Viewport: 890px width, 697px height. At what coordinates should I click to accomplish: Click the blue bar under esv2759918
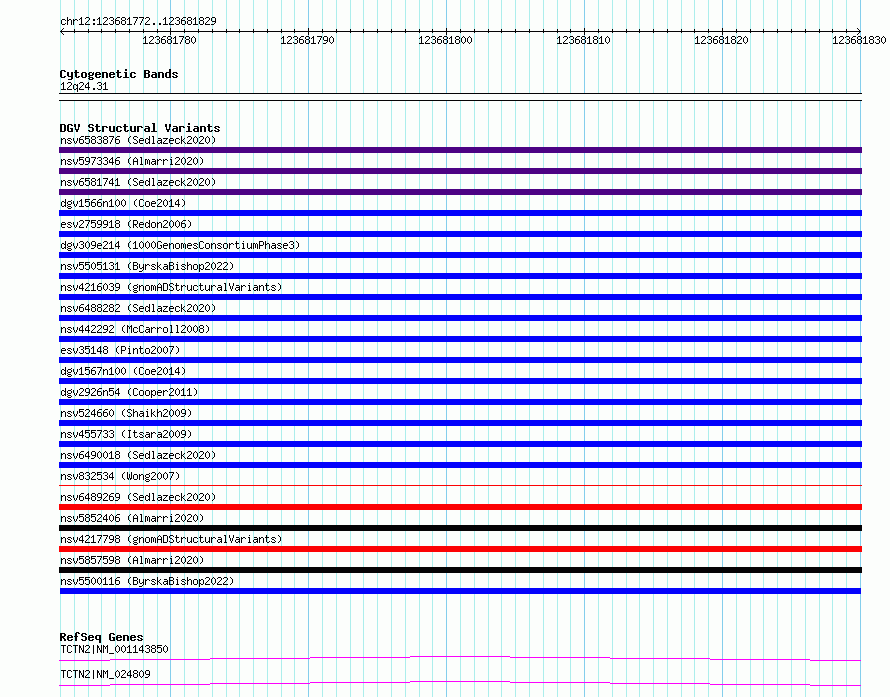click(x=460, y=234)
